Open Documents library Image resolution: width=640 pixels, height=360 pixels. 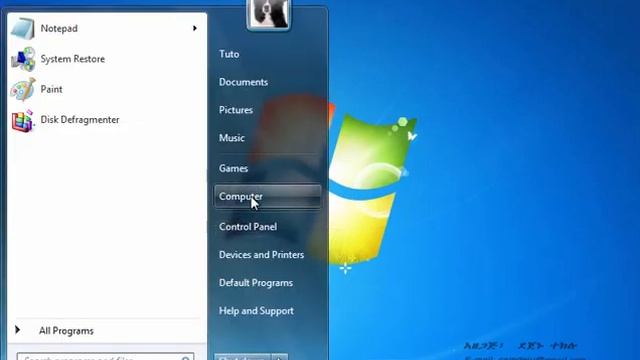[243, 82]
